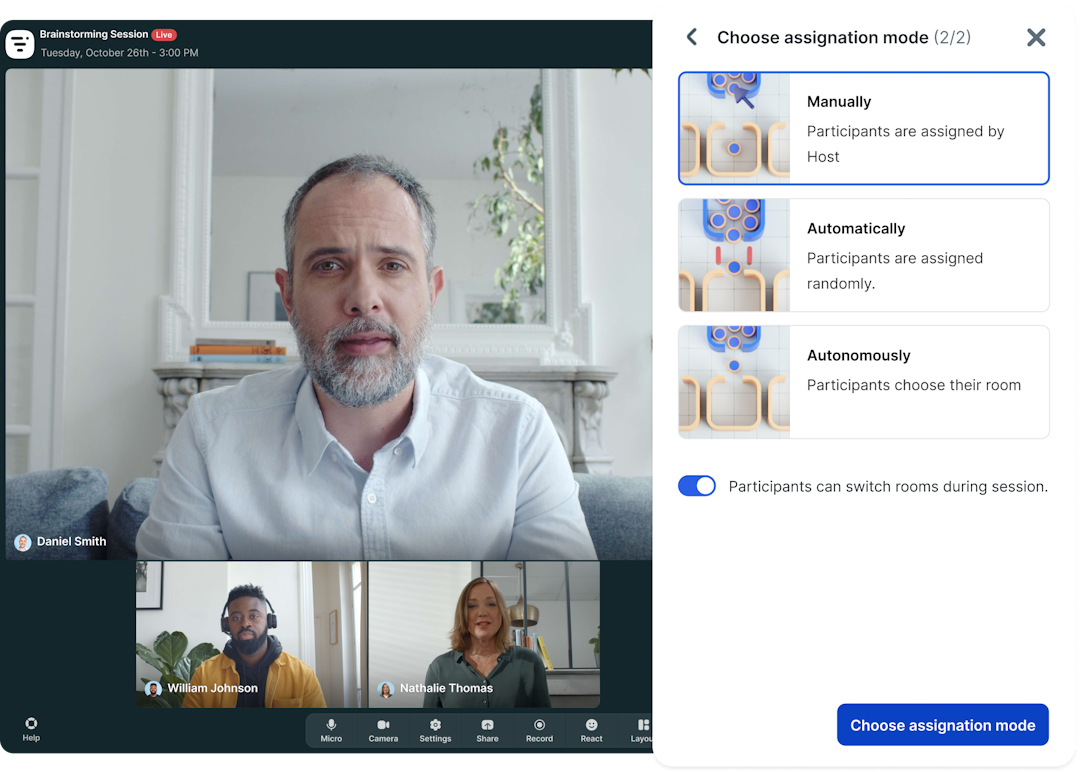Select William Johnson's video thumbnail
The width and height of the screenshot is (1080, 772).
point(251,634)
